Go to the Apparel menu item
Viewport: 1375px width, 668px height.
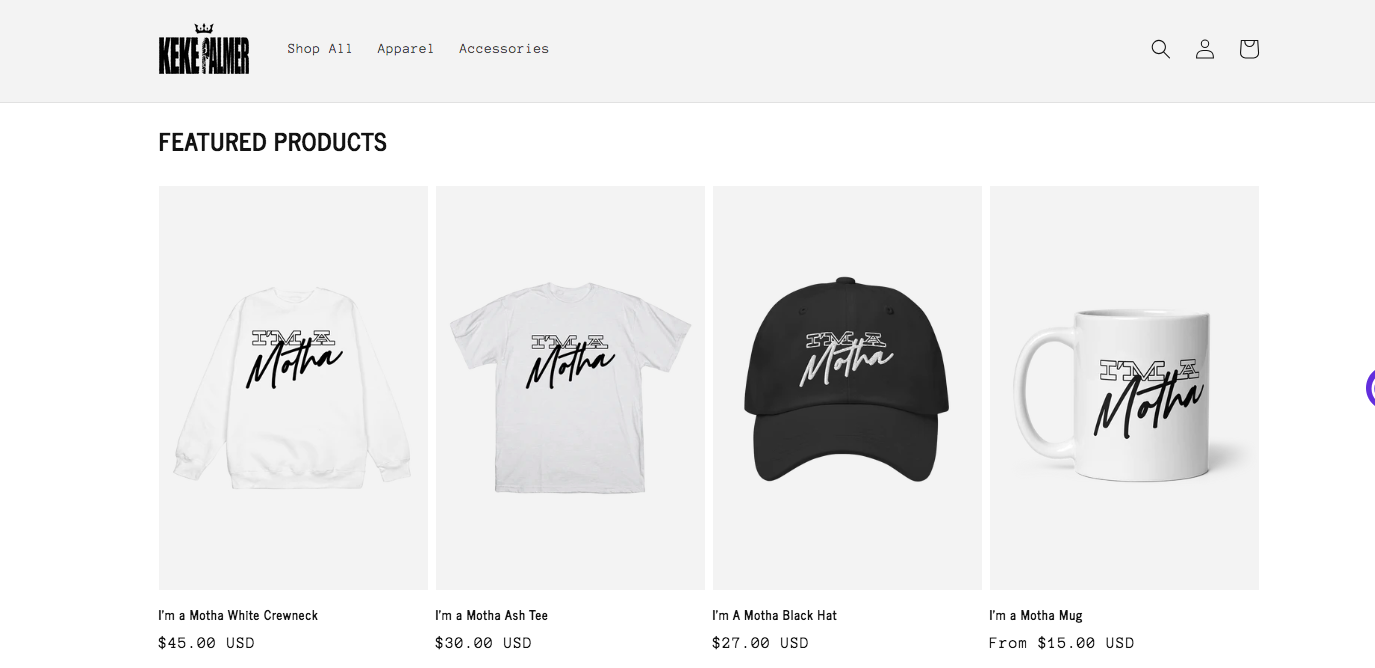406,49
